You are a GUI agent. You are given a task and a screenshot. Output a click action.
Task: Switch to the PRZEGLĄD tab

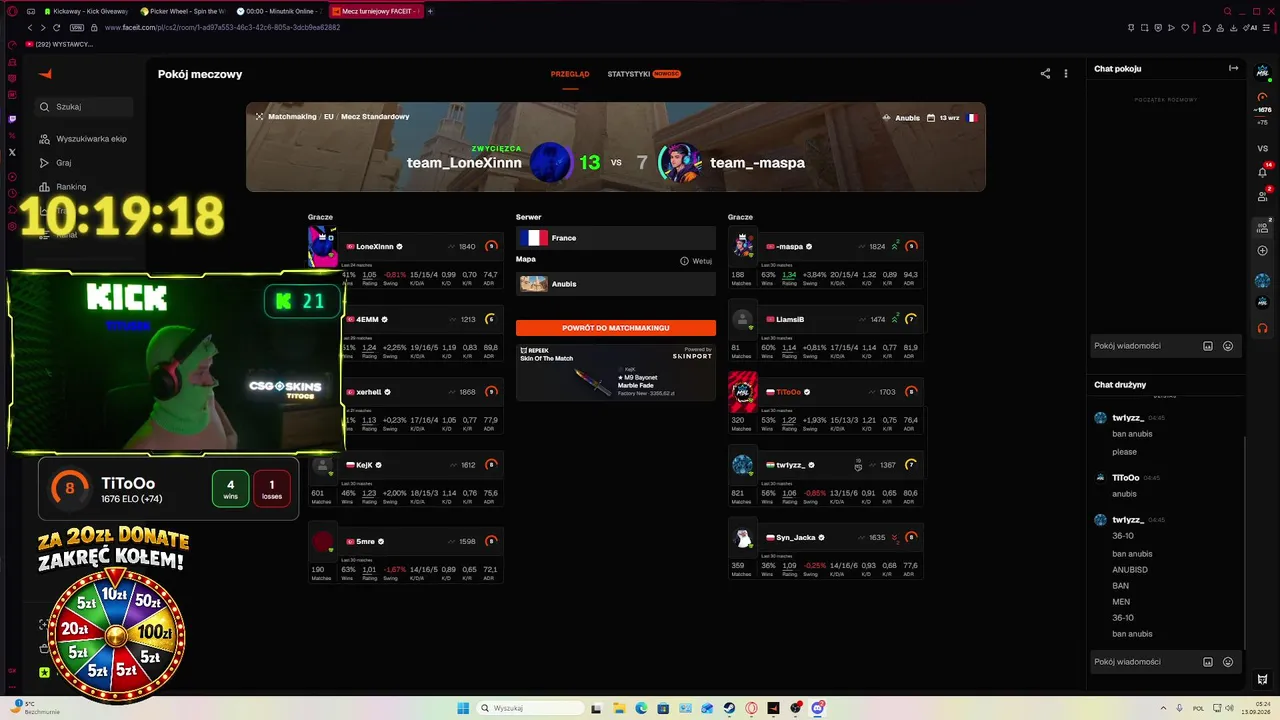tap(570, 74)
